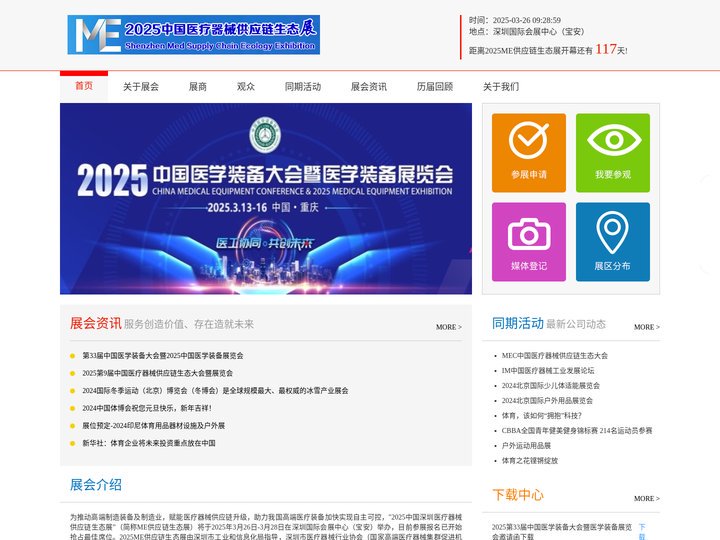Click the venue text 深圳国际会展中心（宝安）
The width and height of the screenshot is (720, 540).
click(539, 32)
